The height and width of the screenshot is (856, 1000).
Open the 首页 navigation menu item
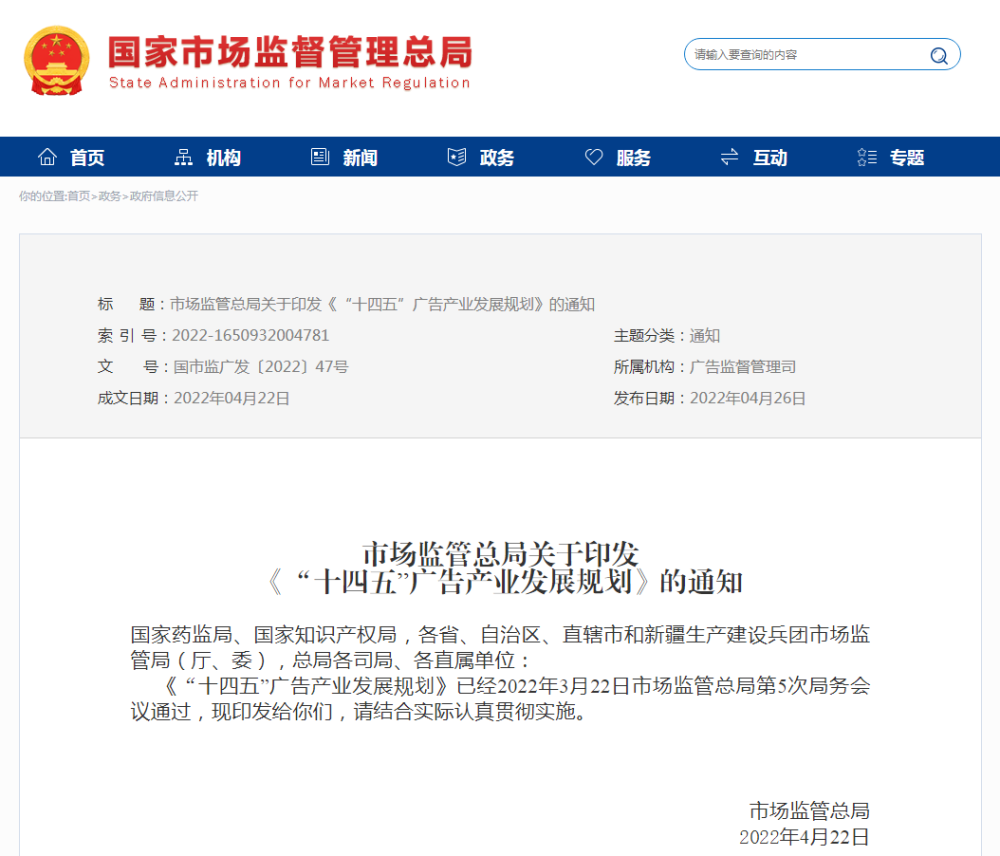click(x=87, y=158)
